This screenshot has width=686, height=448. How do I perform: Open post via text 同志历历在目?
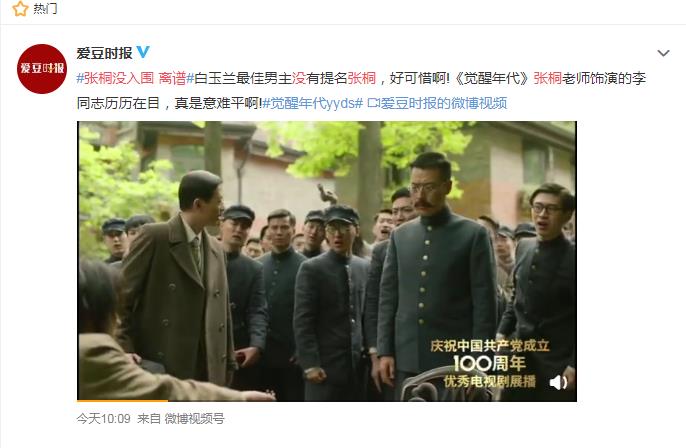tap(118, 103)
